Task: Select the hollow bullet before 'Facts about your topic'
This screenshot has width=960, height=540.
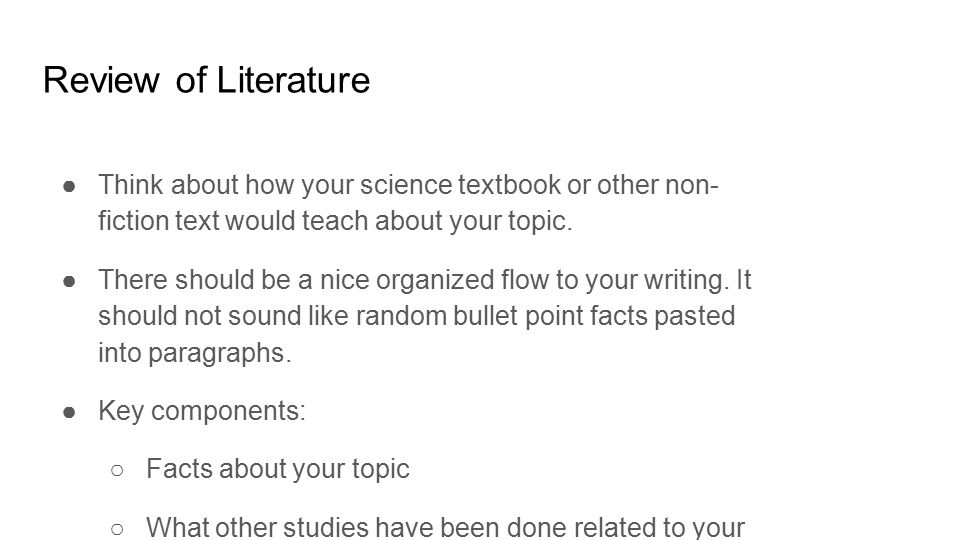Action: point(117,470)
